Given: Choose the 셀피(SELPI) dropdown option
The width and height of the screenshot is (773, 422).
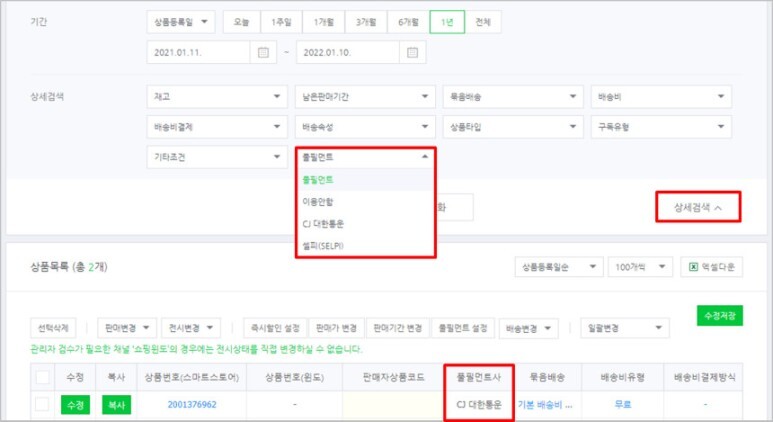Looking at the screenshot, I should [x=365, y=246].
